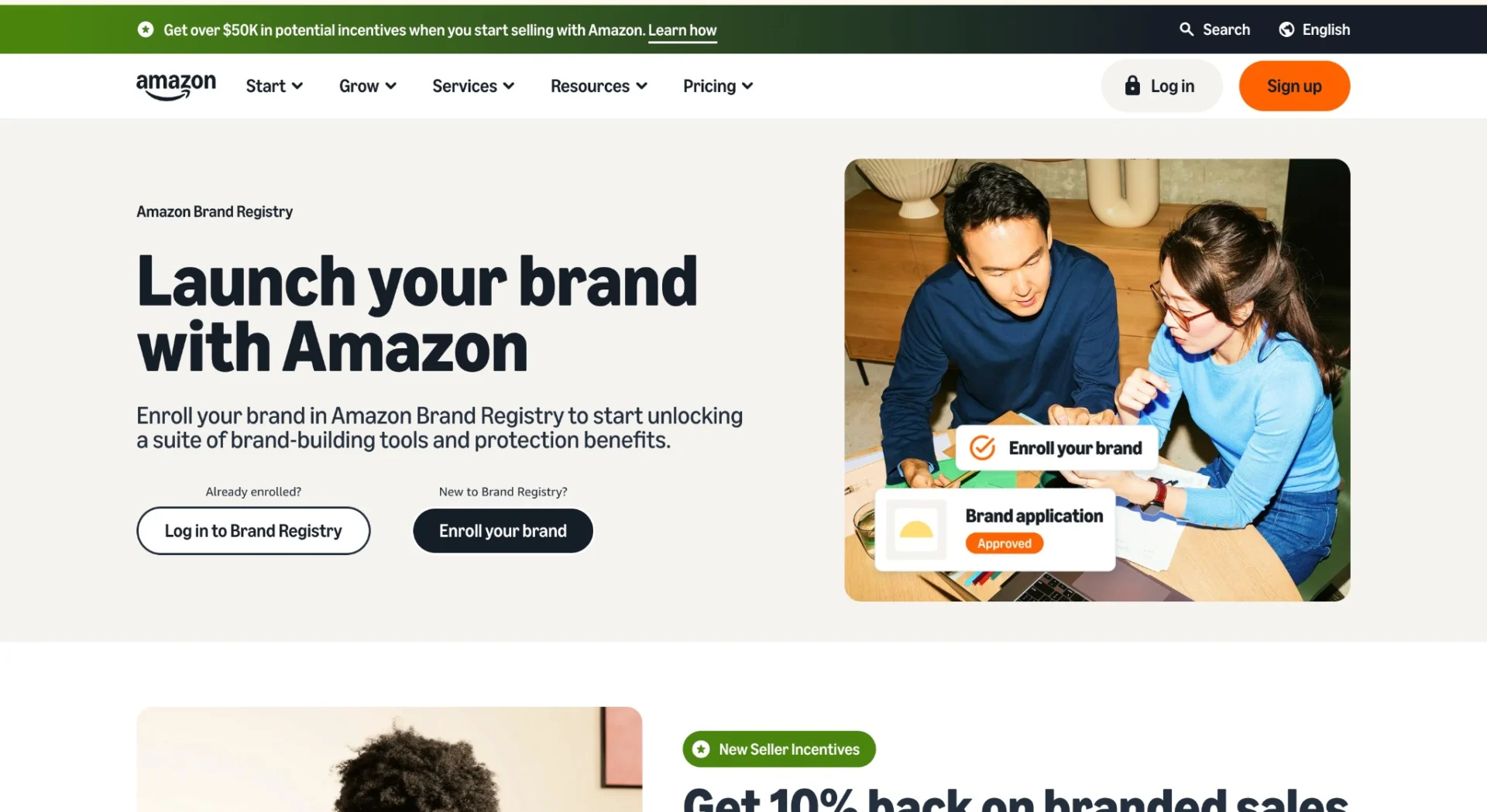Viewport: 1487px width, 812px height.
Task: Click the search magnifier icon
Action: (1187, 29)
